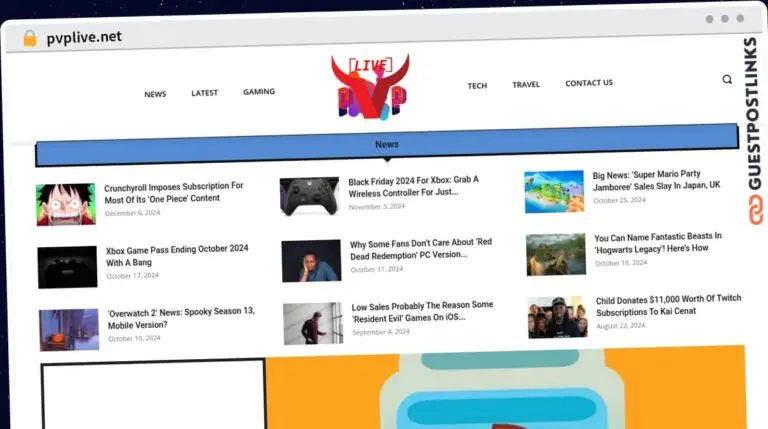Click the search magnifier icon
Image resolution: width=768 pixels, height=429 pixels.
[727, 79]
